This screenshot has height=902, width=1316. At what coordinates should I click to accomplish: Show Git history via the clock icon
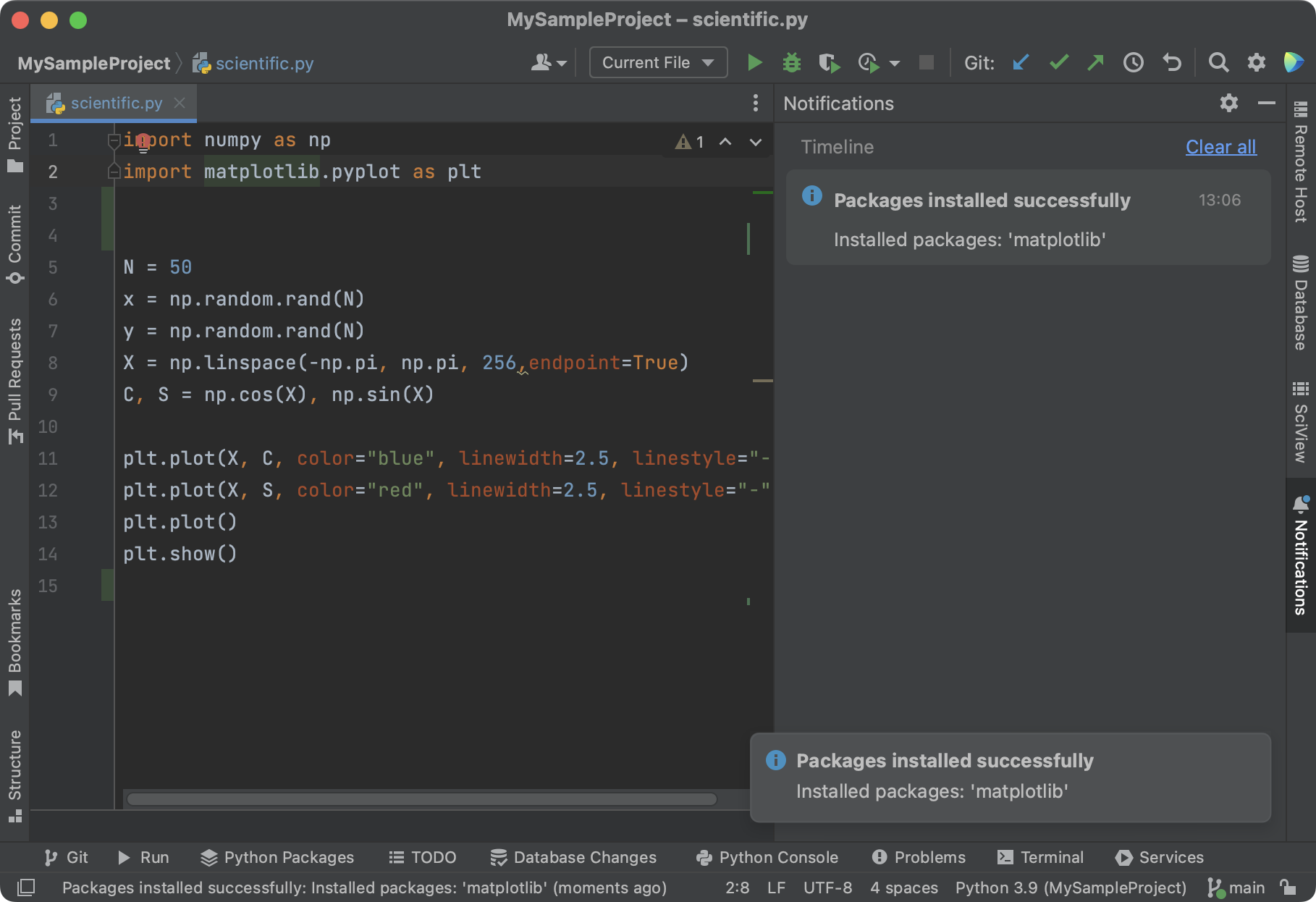coord(1133,62)
